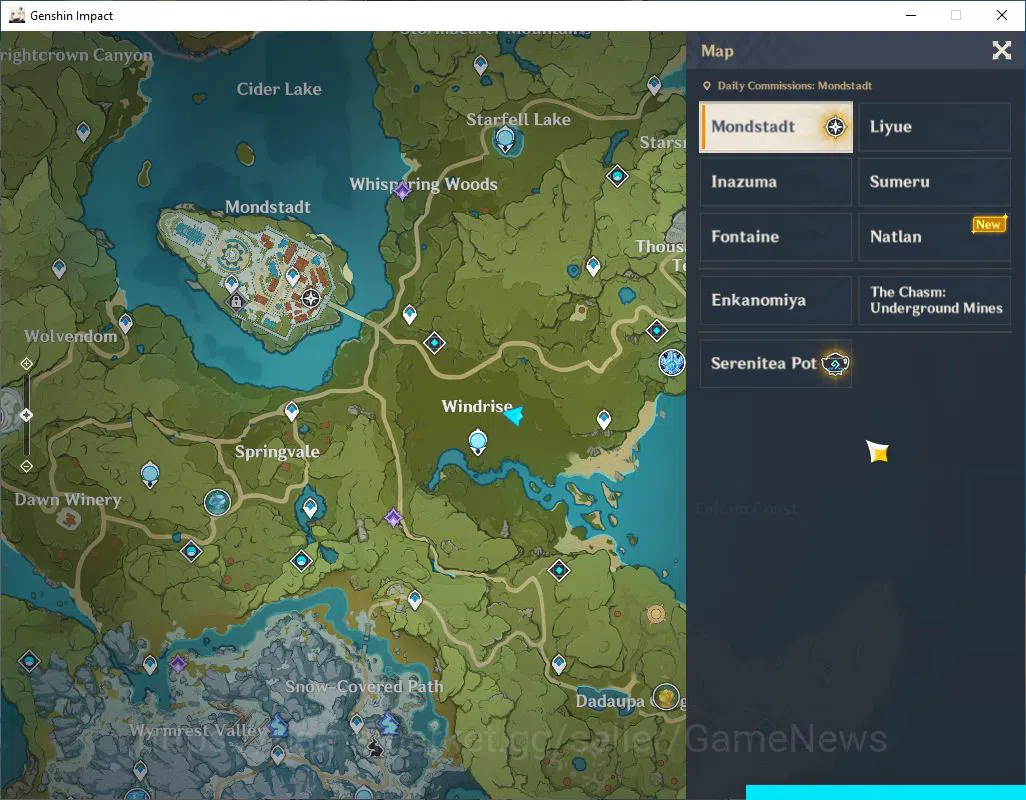This screenshot has width=1026, height=800.
Task: Switch to the Inazuma region map
Action: (x=776, y=182)
